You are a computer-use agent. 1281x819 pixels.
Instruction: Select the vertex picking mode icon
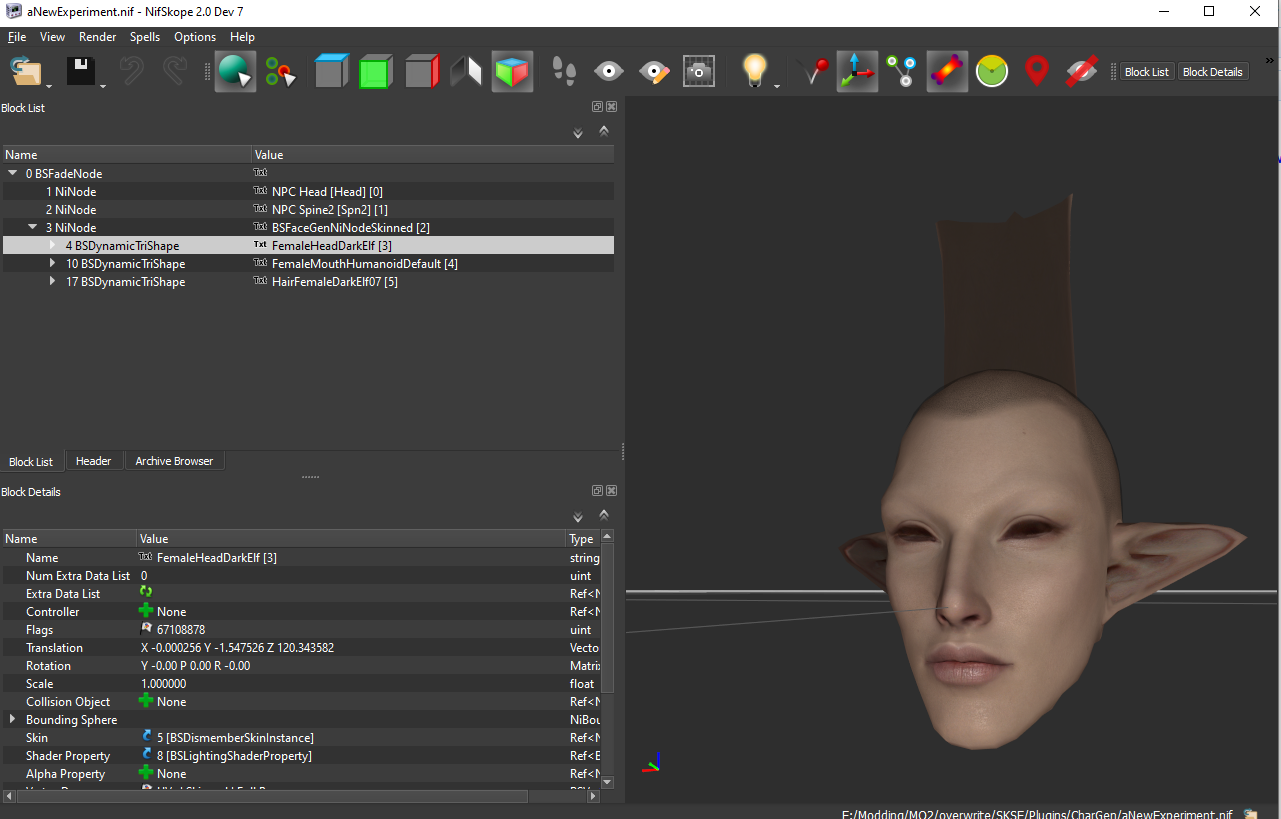tap(281, 72)
